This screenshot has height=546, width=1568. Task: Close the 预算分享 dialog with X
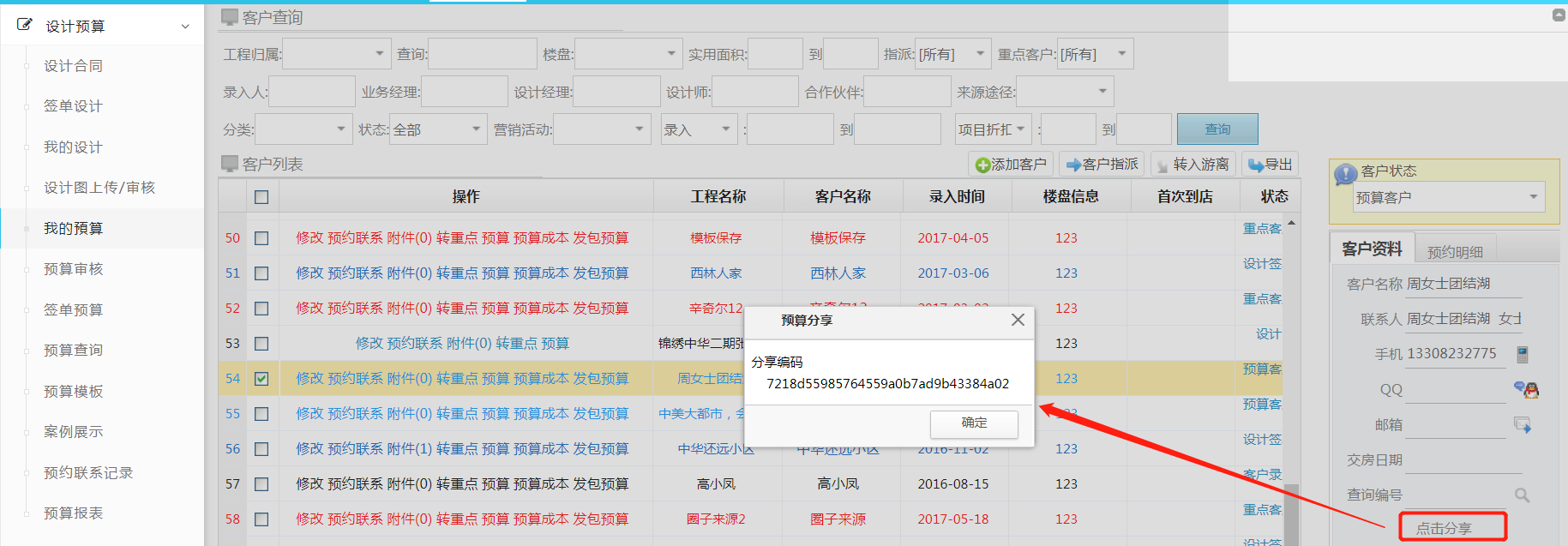point(1018,320)
